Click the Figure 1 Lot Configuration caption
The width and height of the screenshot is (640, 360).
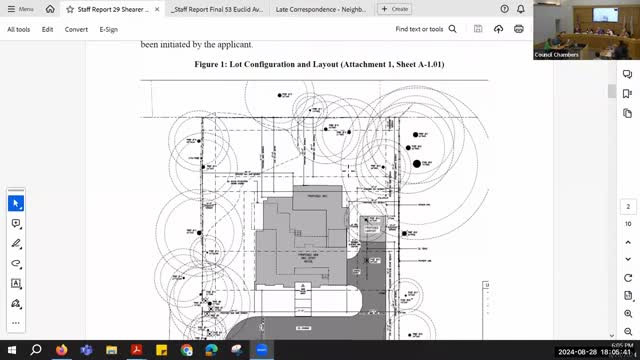(319, 64)
